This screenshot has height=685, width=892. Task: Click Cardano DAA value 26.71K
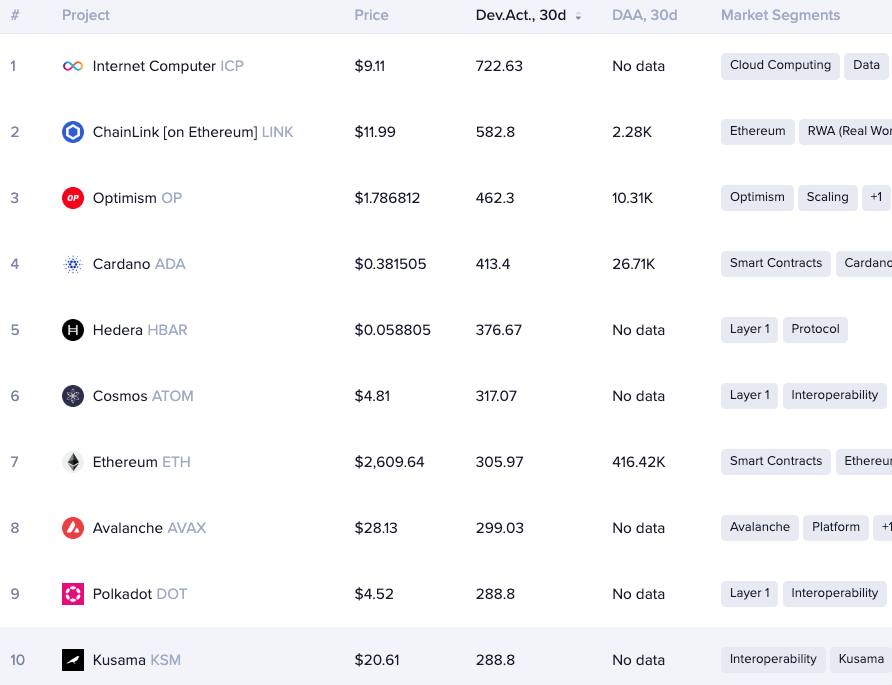634,264
